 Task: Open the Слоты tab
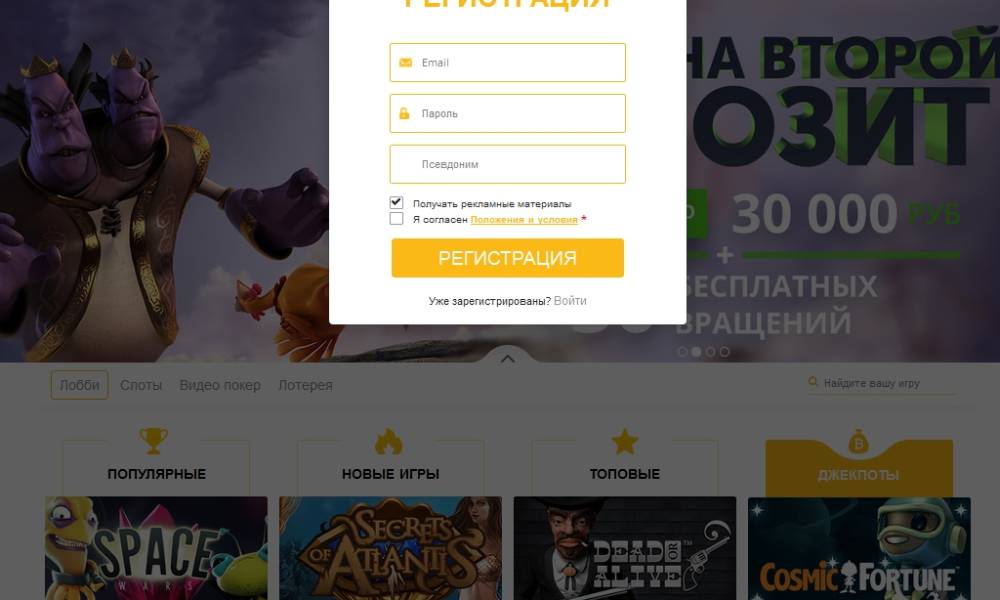tap(141, 385)
